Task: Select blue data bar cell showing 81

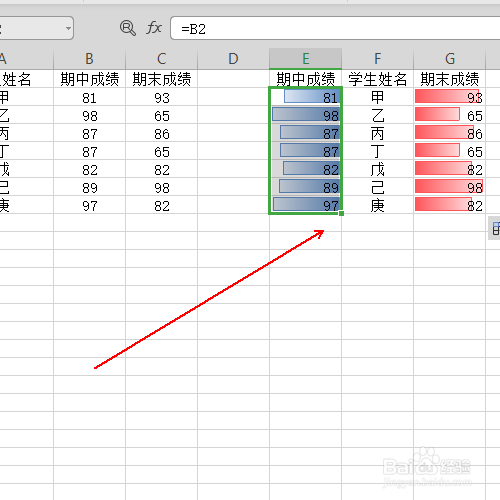Action: tap(306, 97)
